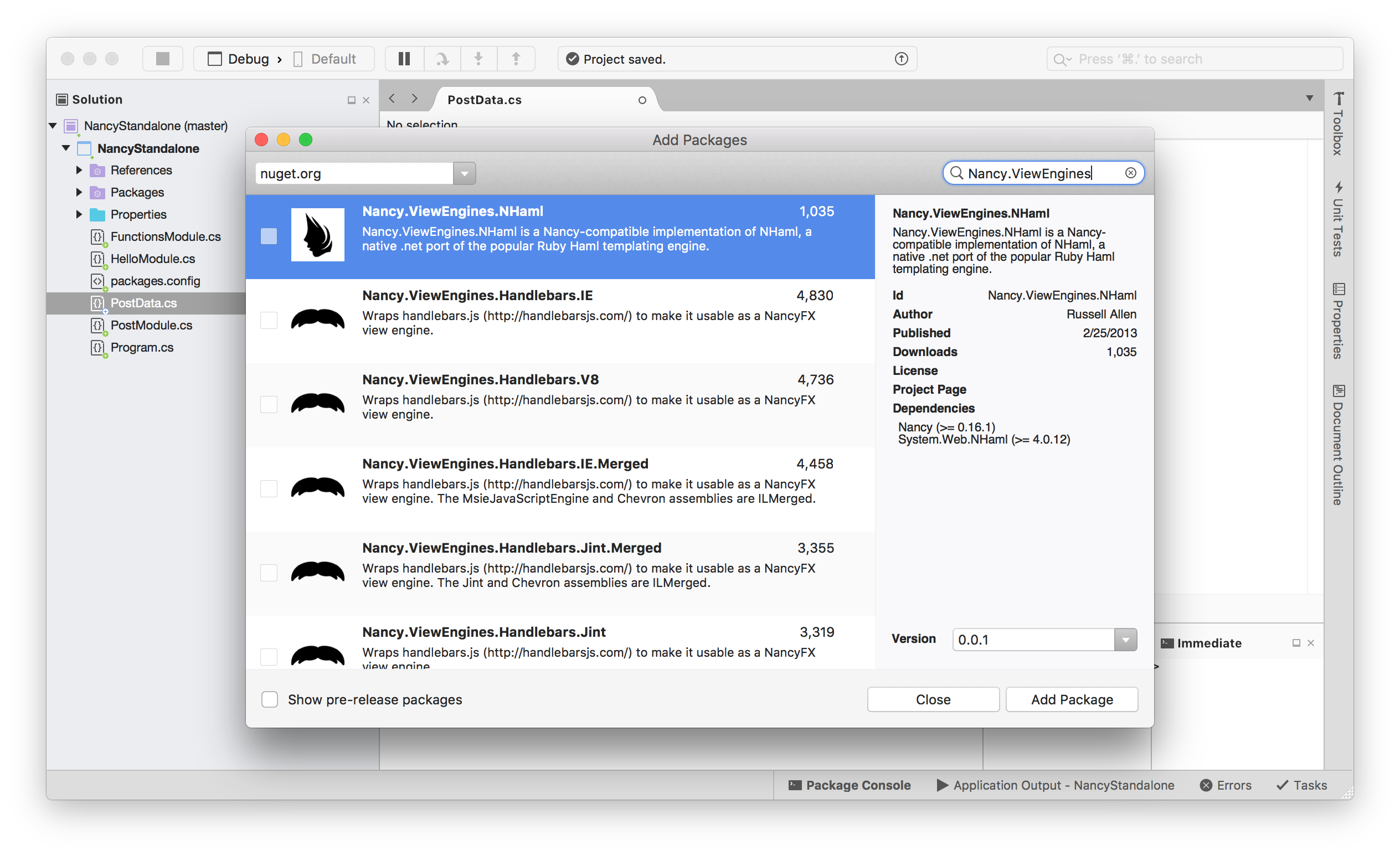Select the NHaml package flame icon

point(318,235)
